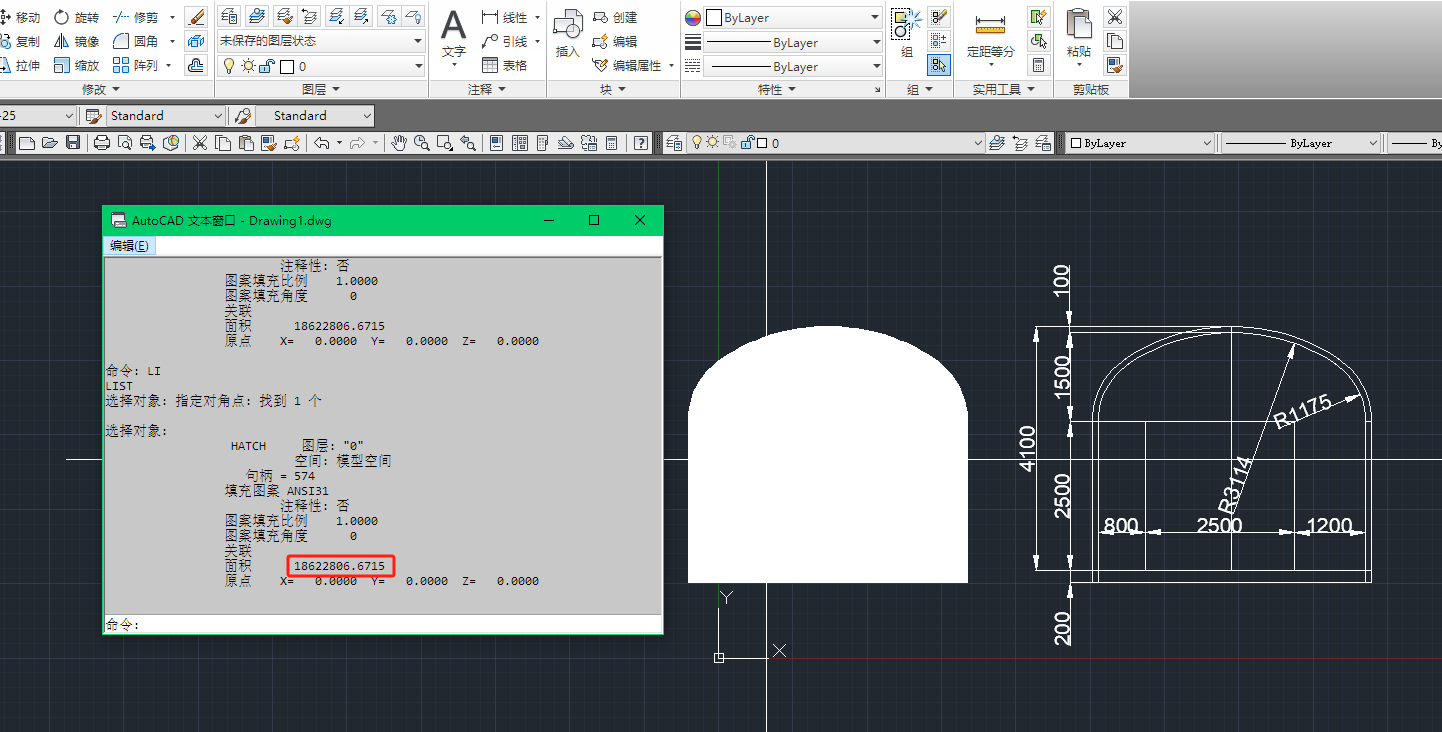Viewport: 1442px width, 732px height.
Task: Select the Linear dimension (线性) tool
Action: coord(505,17)
